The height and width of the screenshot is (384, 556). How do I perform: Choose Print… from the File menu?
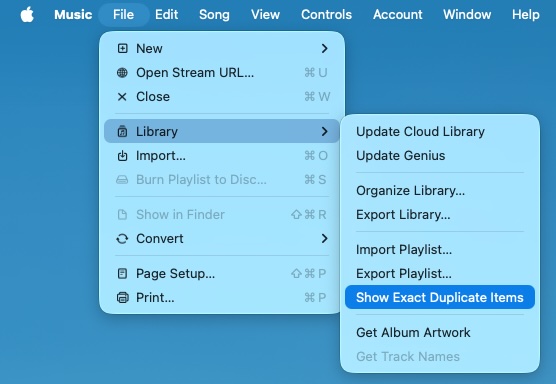click(x=222, y=297)
